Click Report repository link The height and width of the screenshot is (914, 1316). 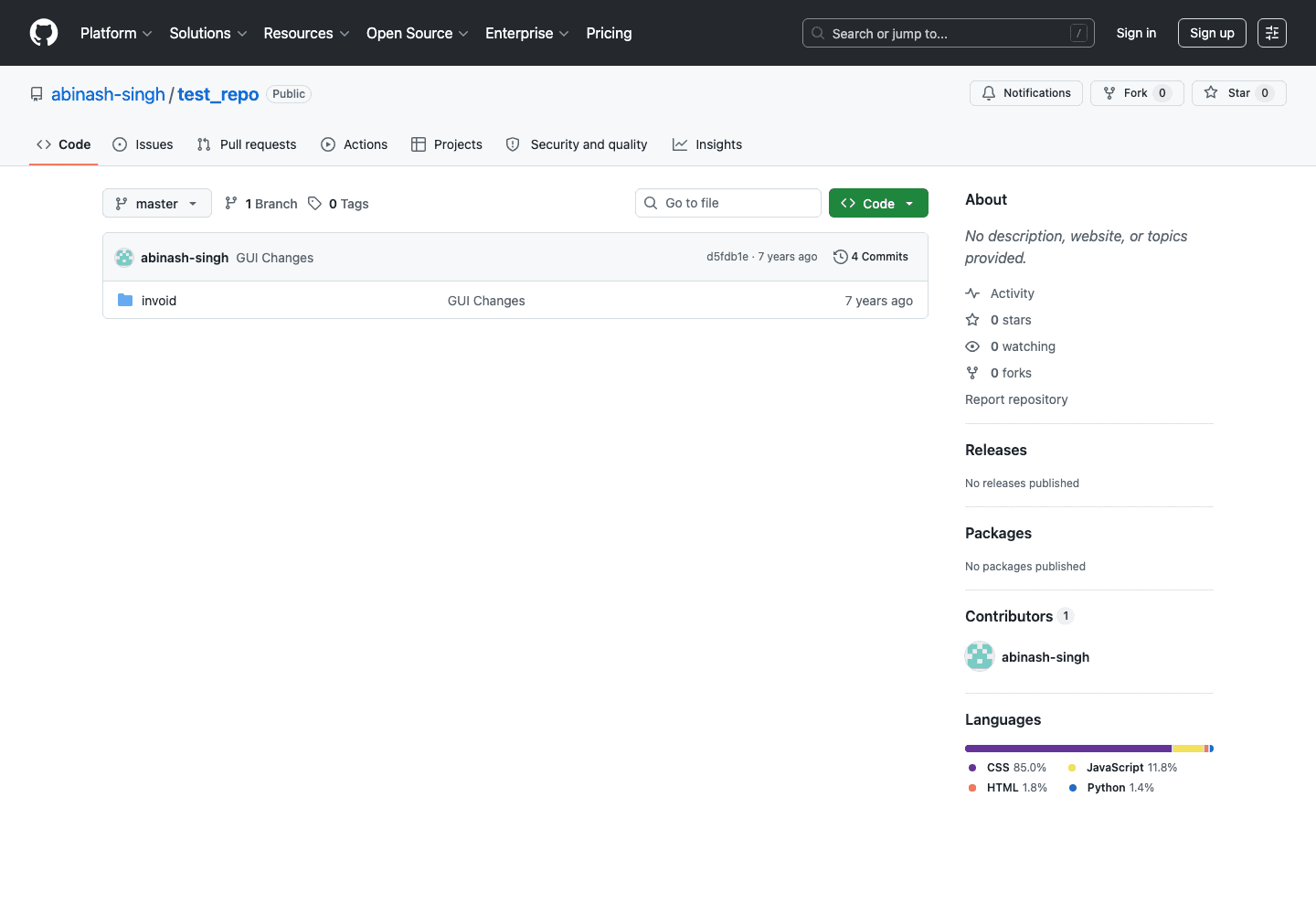1016,399
